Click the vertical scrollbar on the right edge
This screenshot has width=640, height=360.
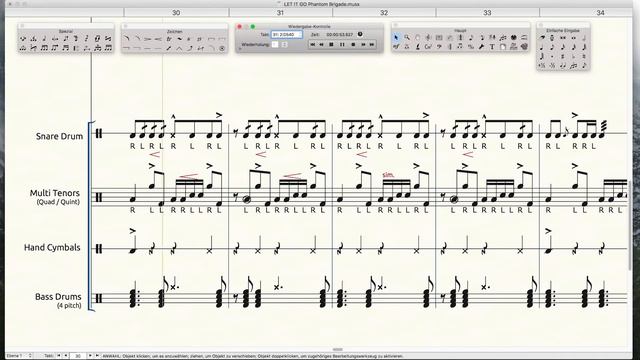tap(630, 224)
